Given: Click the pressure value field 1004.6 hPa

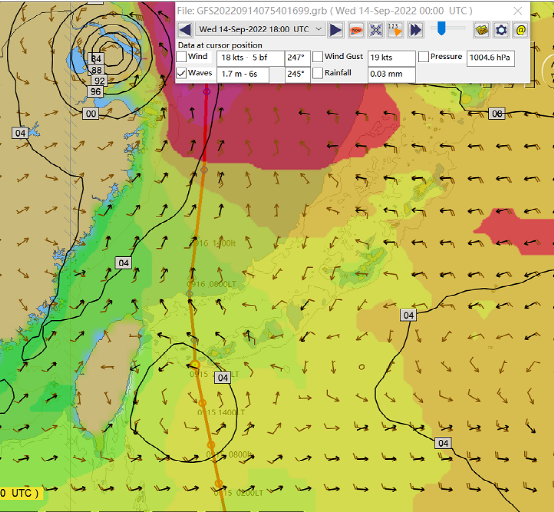Looking at the screenshot, I should tap(490, 58).
